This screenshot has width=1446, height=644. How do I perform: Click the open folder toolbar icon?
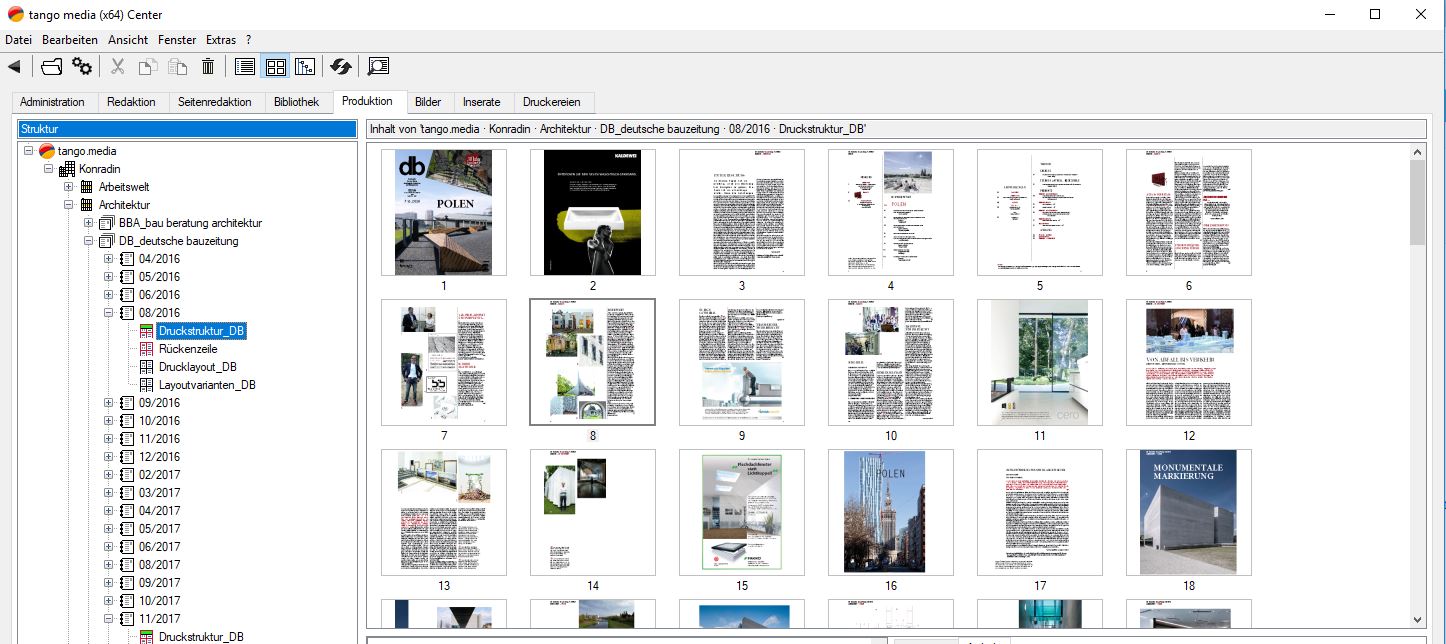point(51,67)
